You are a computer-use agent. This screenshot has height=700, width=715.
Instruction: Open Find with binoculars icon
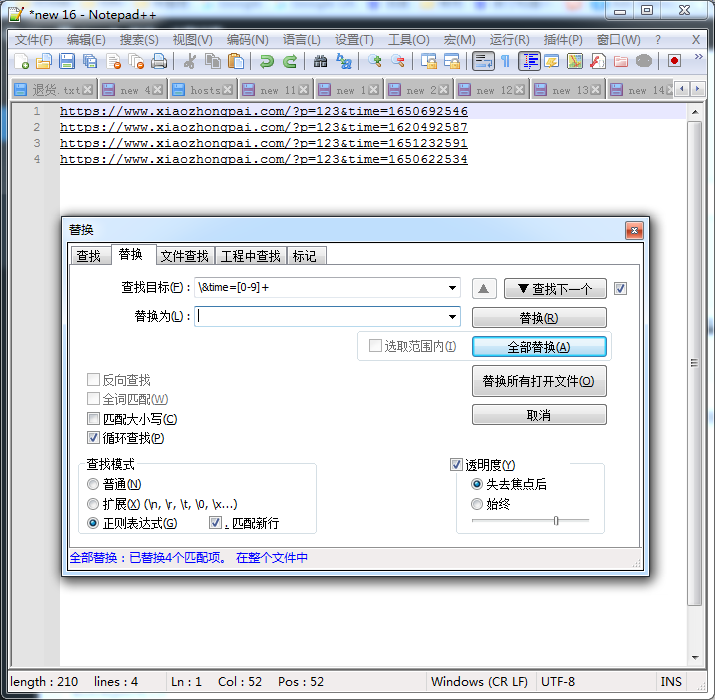(x=321, y=61)
